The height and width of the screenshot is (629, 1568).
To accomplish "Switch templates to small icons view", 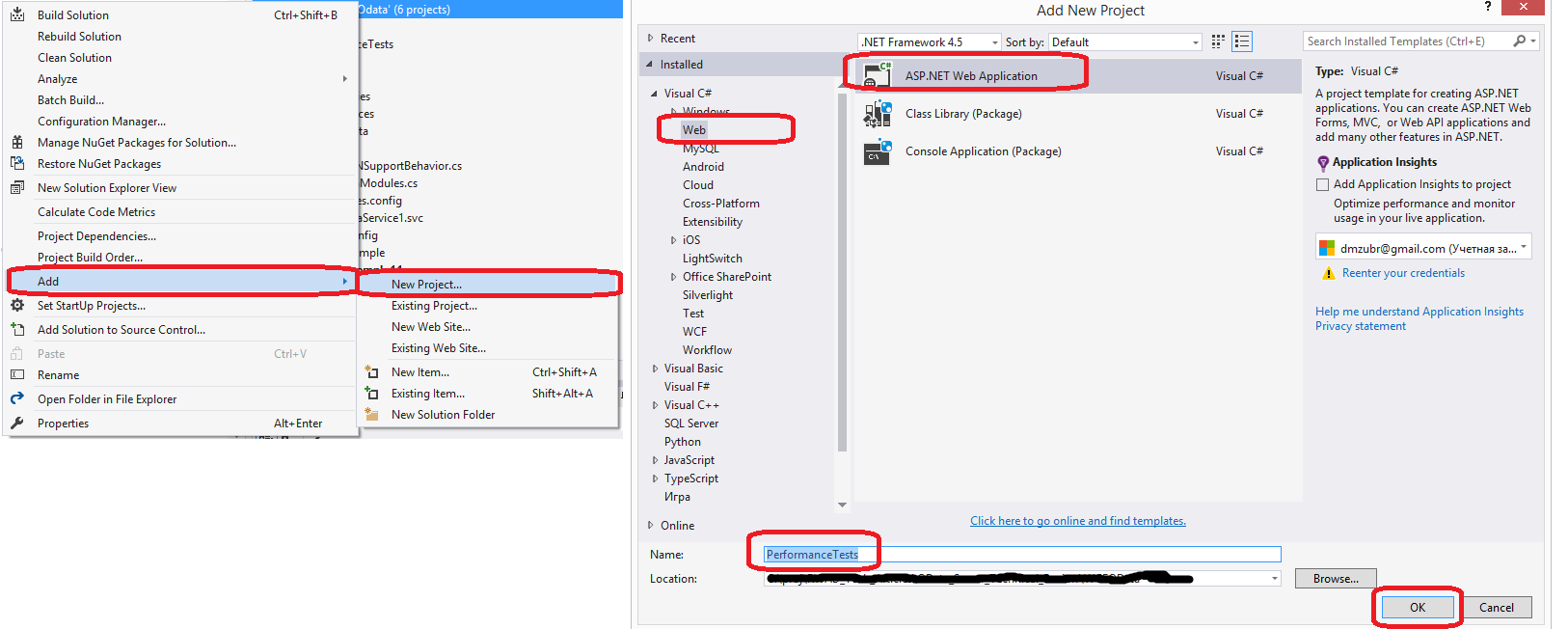I will [1218, 41].
